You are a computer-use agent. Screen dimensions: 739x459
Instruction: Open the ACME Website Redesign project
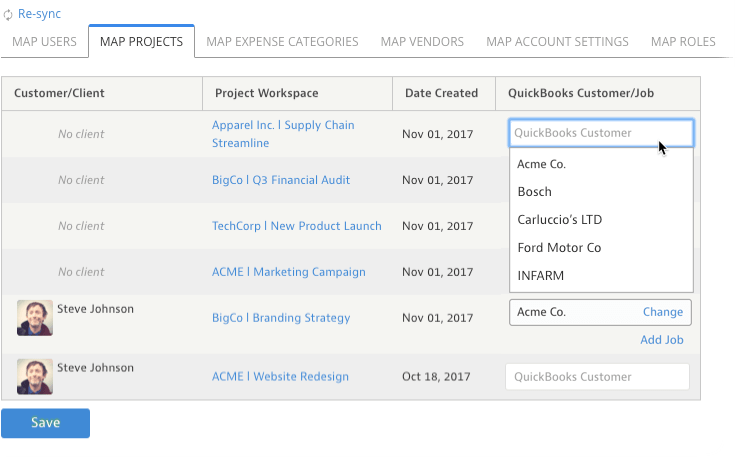point(280,377)
